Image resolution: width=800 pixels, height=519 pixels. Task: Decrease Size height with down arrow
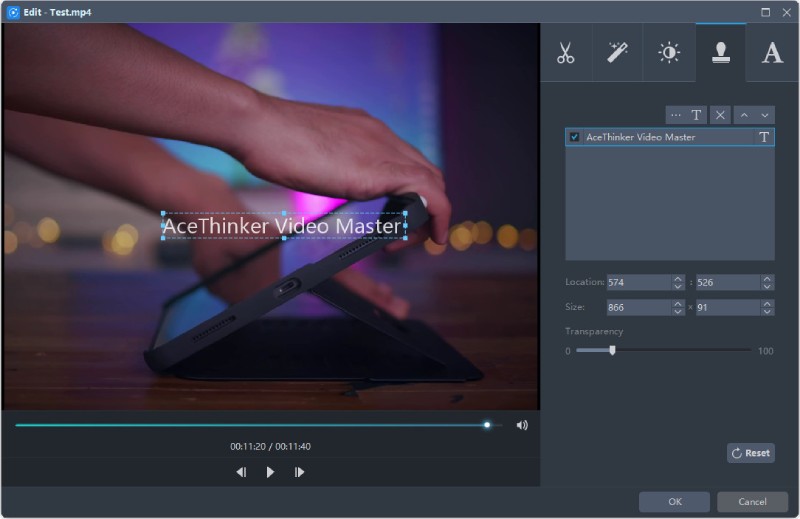[x=767, y=311]
